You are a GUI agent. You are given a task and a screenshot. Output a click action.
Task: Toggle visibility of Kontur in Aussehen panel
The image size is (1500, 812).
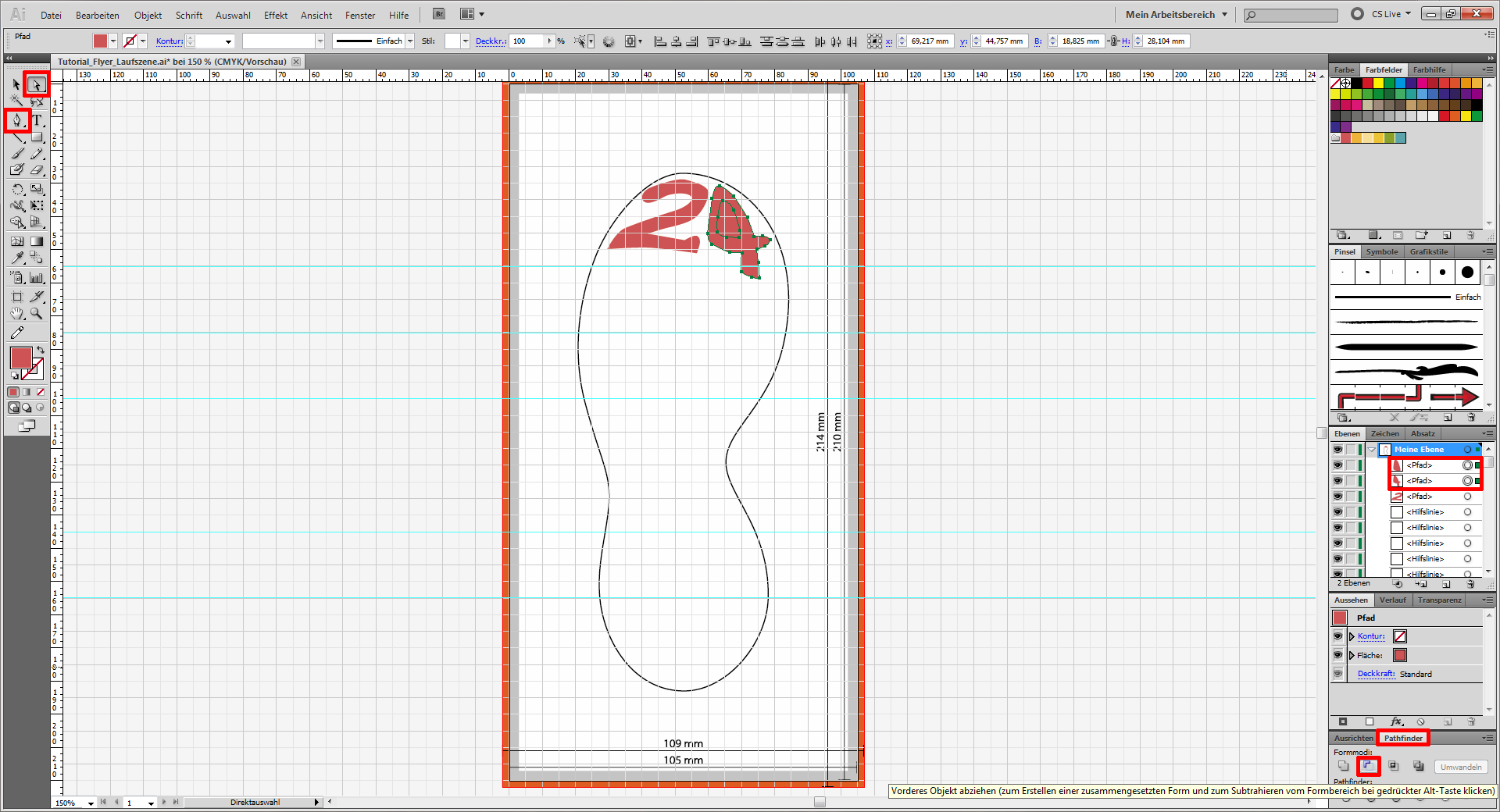tap(1337, 636)
